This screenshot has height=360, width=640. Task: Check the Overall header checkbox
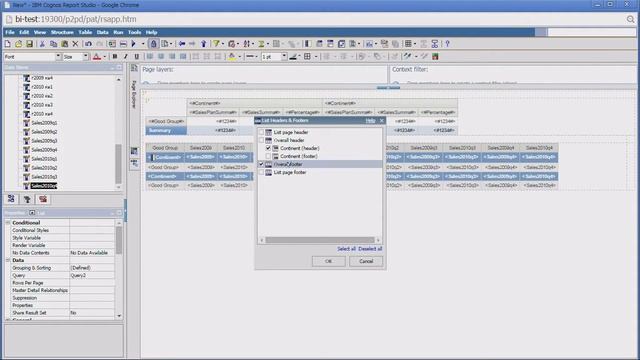(261, 140)
